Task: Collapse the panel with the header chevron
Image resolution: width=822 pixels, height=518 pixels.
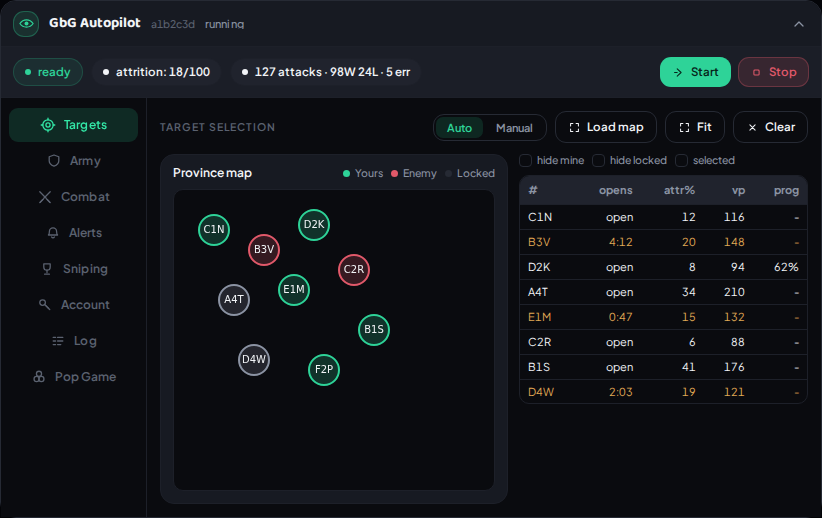Action: tap(798, 24)
